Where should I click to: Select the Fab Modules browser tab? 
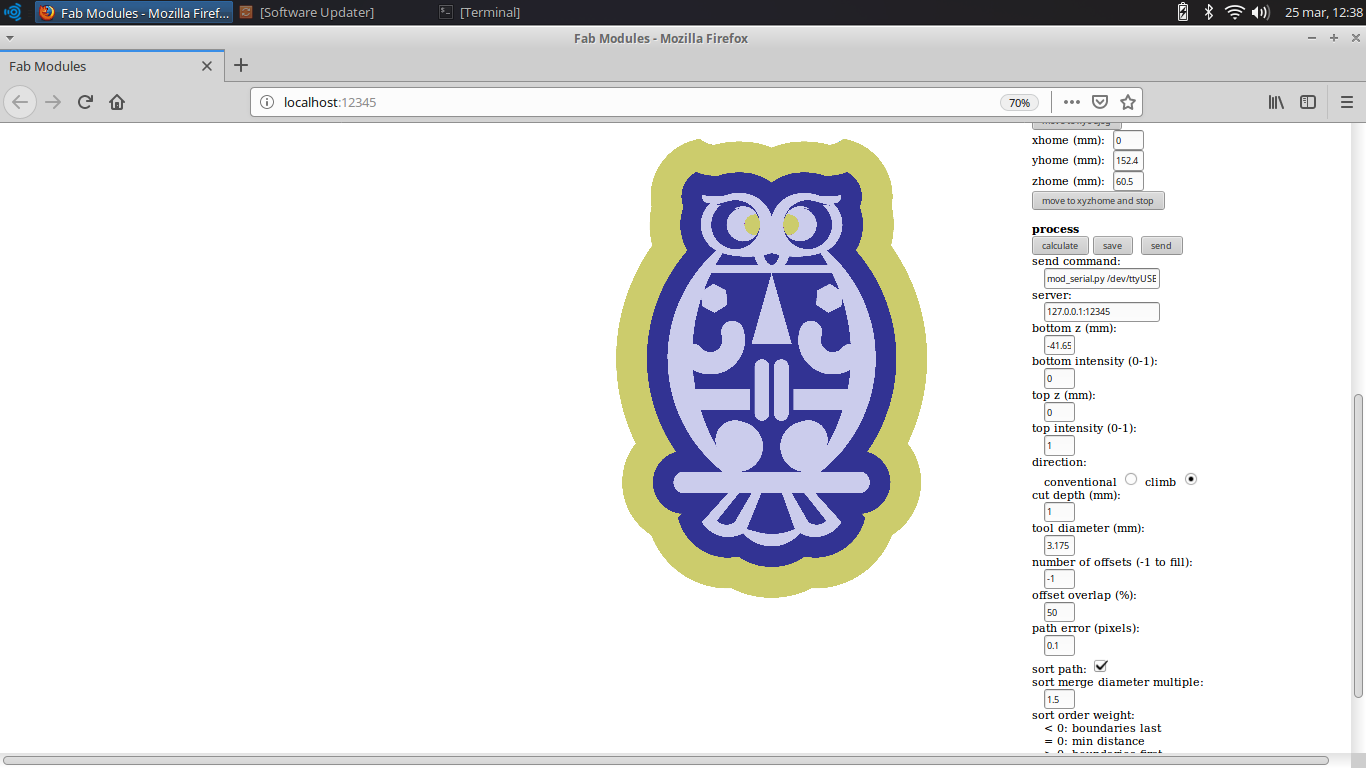pyautogui.click(x=111, y=66)
